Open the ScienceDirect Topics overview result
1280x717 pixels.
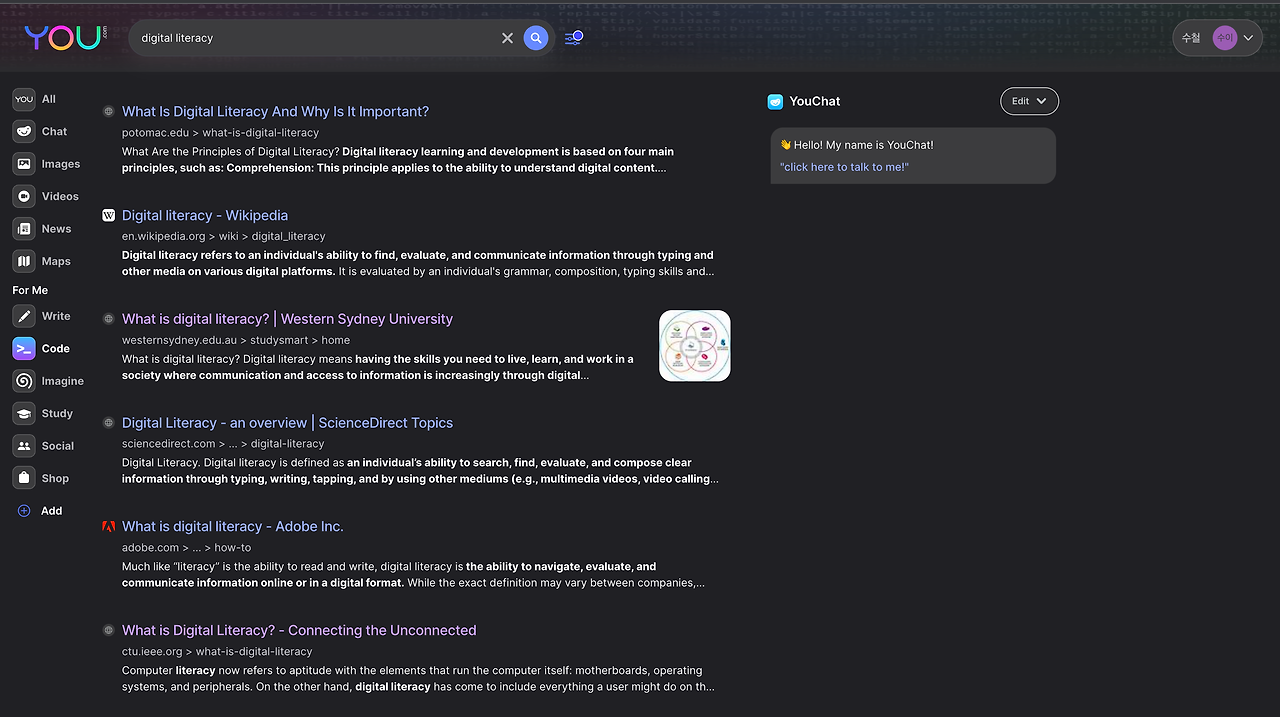(x=287, y=423)
